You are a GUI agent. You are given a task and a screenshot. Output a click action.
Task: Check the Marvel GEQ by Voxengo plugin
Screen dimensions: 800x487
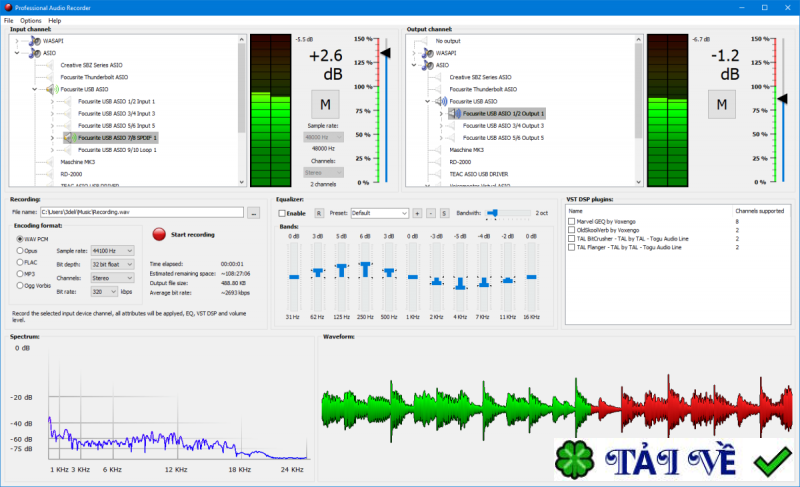click(x=571, y=221)
